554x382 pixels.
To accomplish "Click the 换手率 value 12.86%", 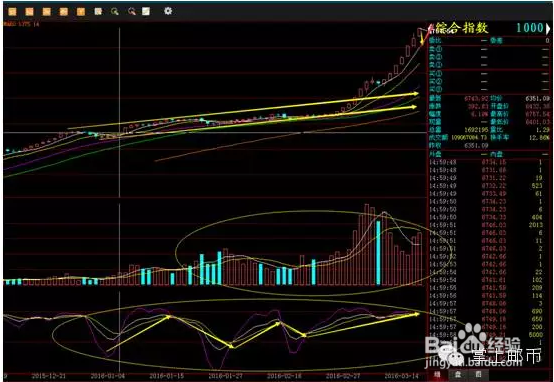I will (540, 138).
